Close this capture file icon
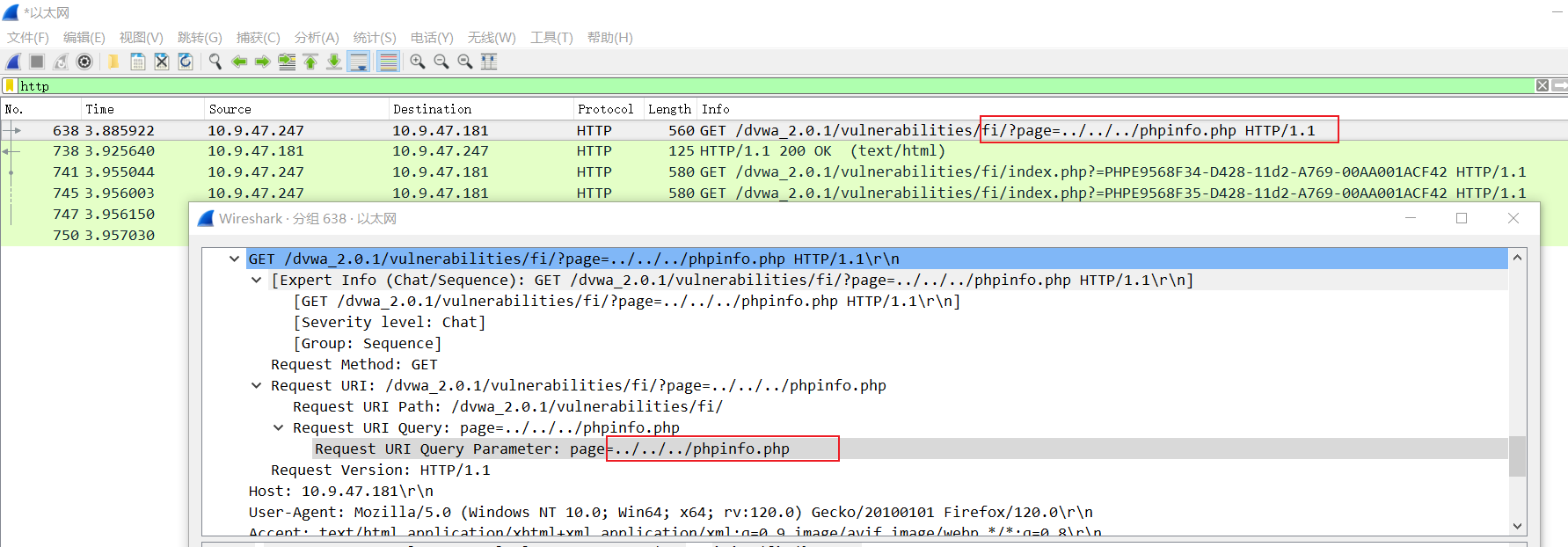 (x=162, y=62)
